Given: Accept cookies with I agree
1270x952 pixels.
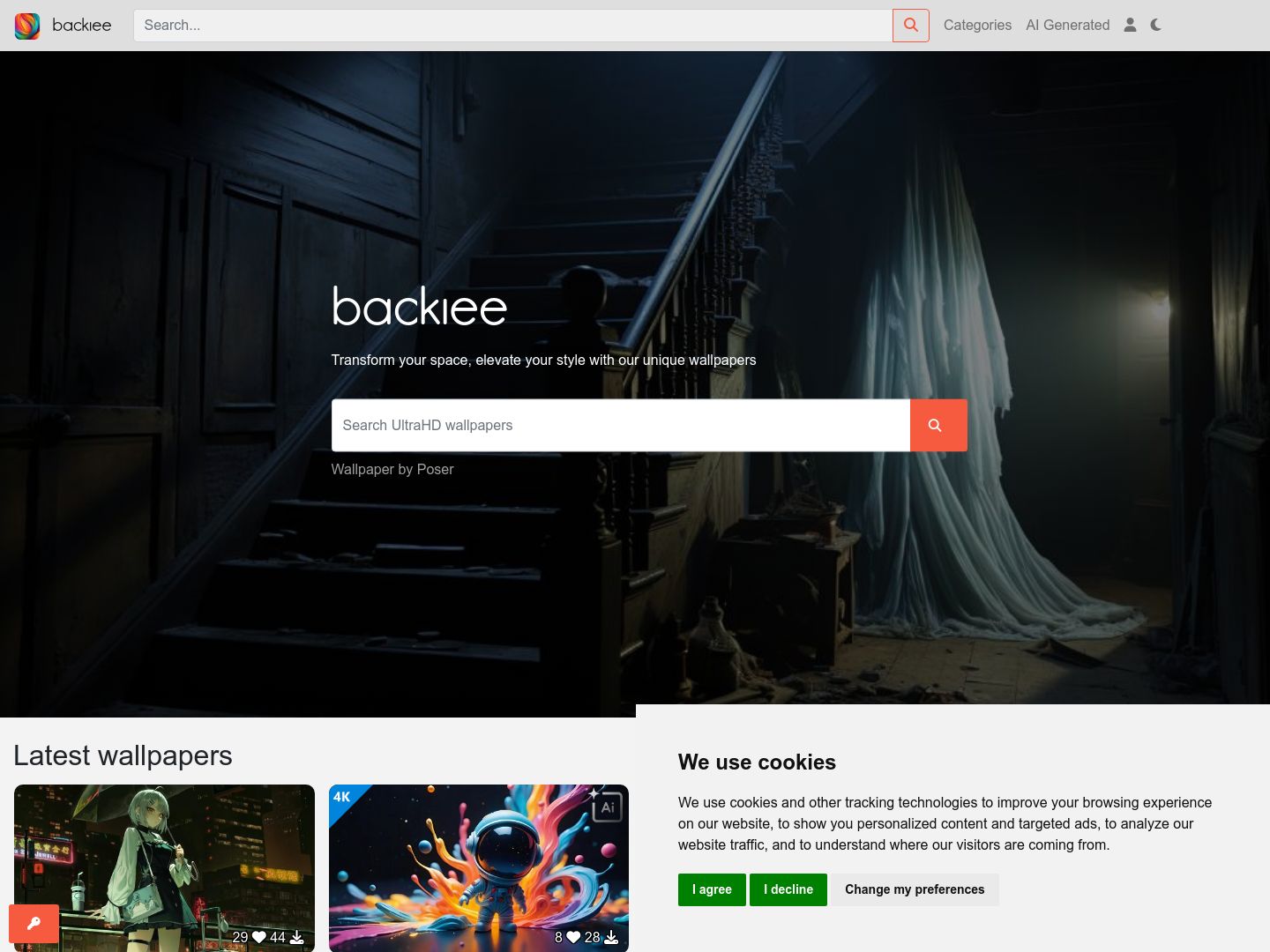Looking at the screenshot, I should (712, 889).
